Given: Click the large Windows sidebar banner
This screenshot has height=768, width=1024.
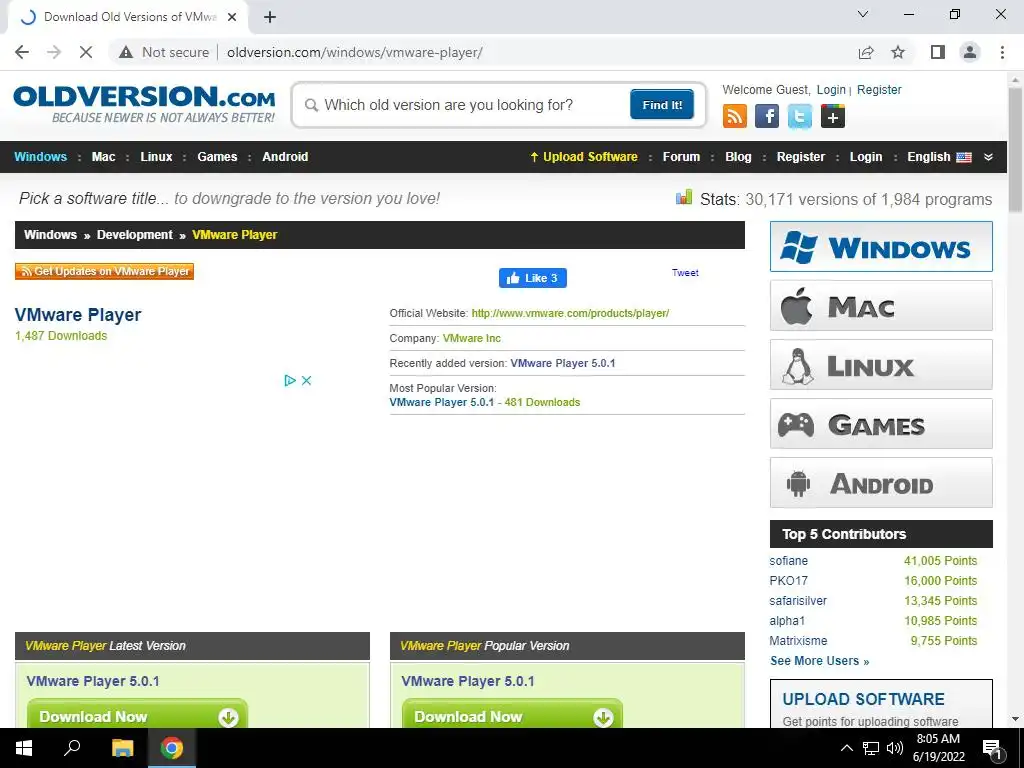Looking at the screenshot, I should click(881, 247).
